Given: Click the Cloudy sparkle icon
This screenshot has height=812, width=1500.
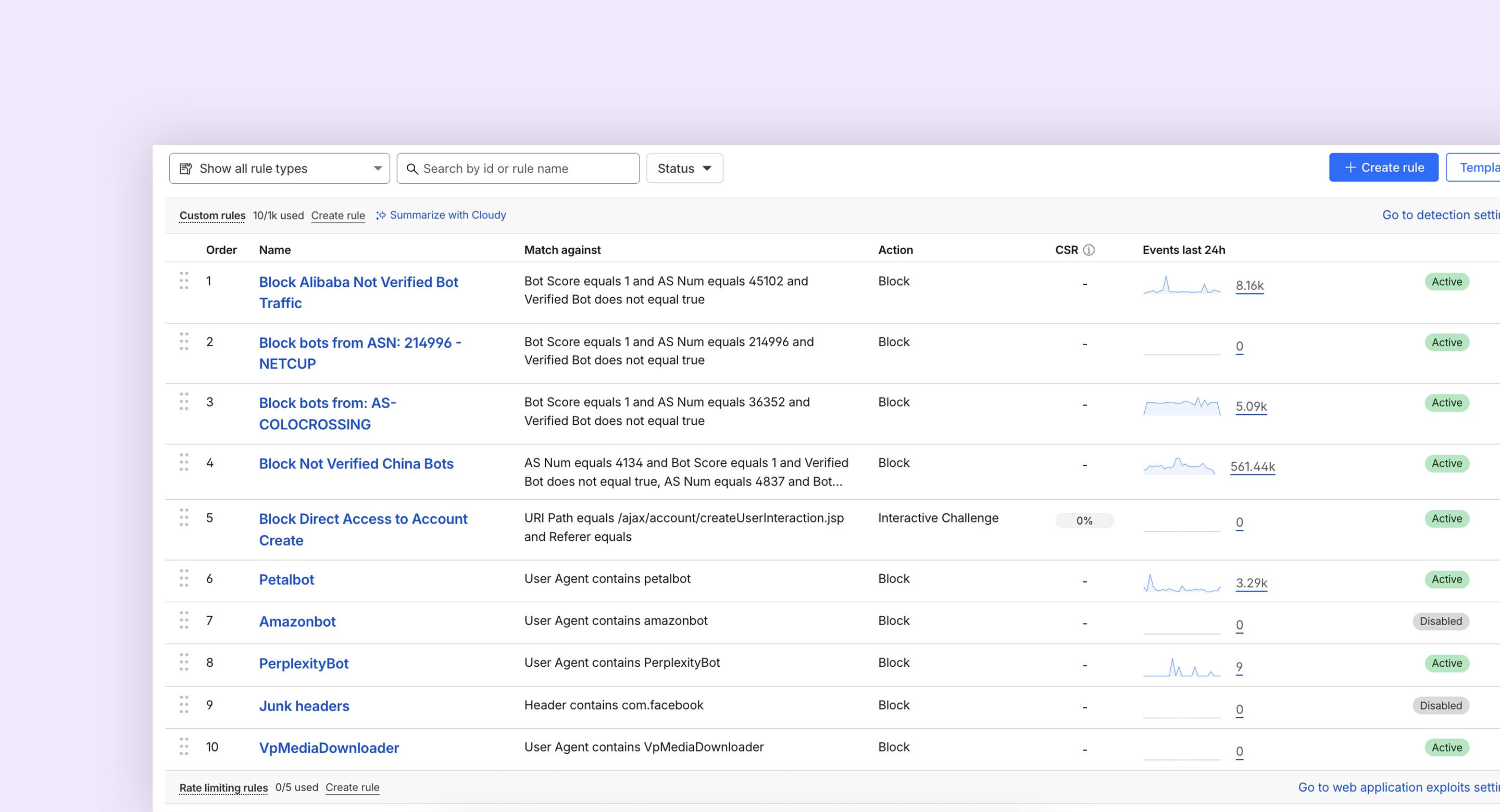Looking at the screenshot, I should [x=381, y=215].
